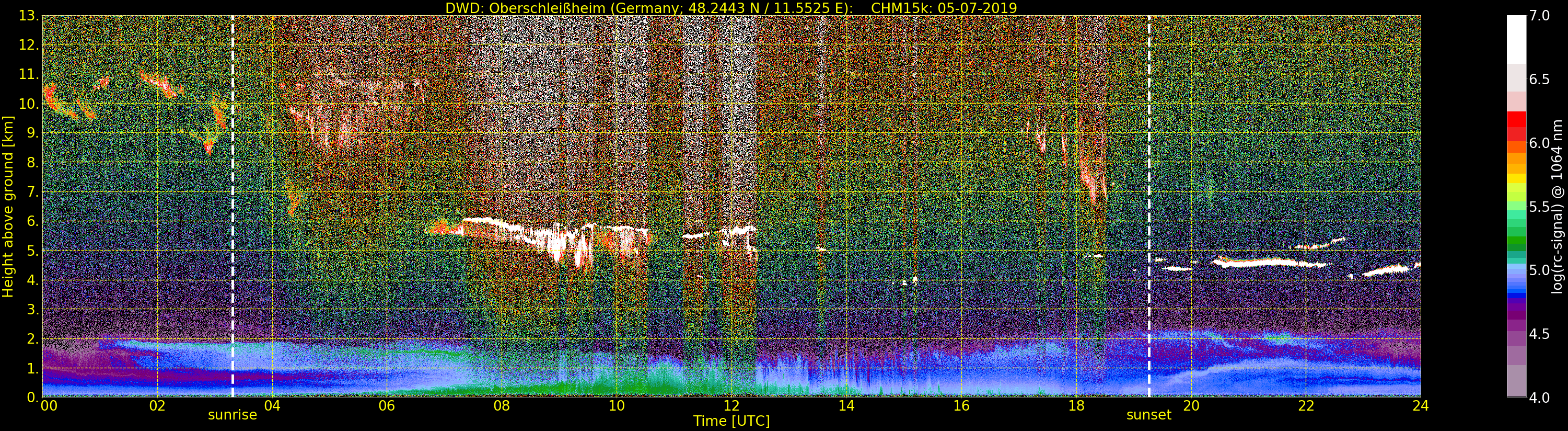The width and height of the screenshot is (1568, 431).
Task: Click the sunrise dashed vertical line
Action: click(233, 207)
